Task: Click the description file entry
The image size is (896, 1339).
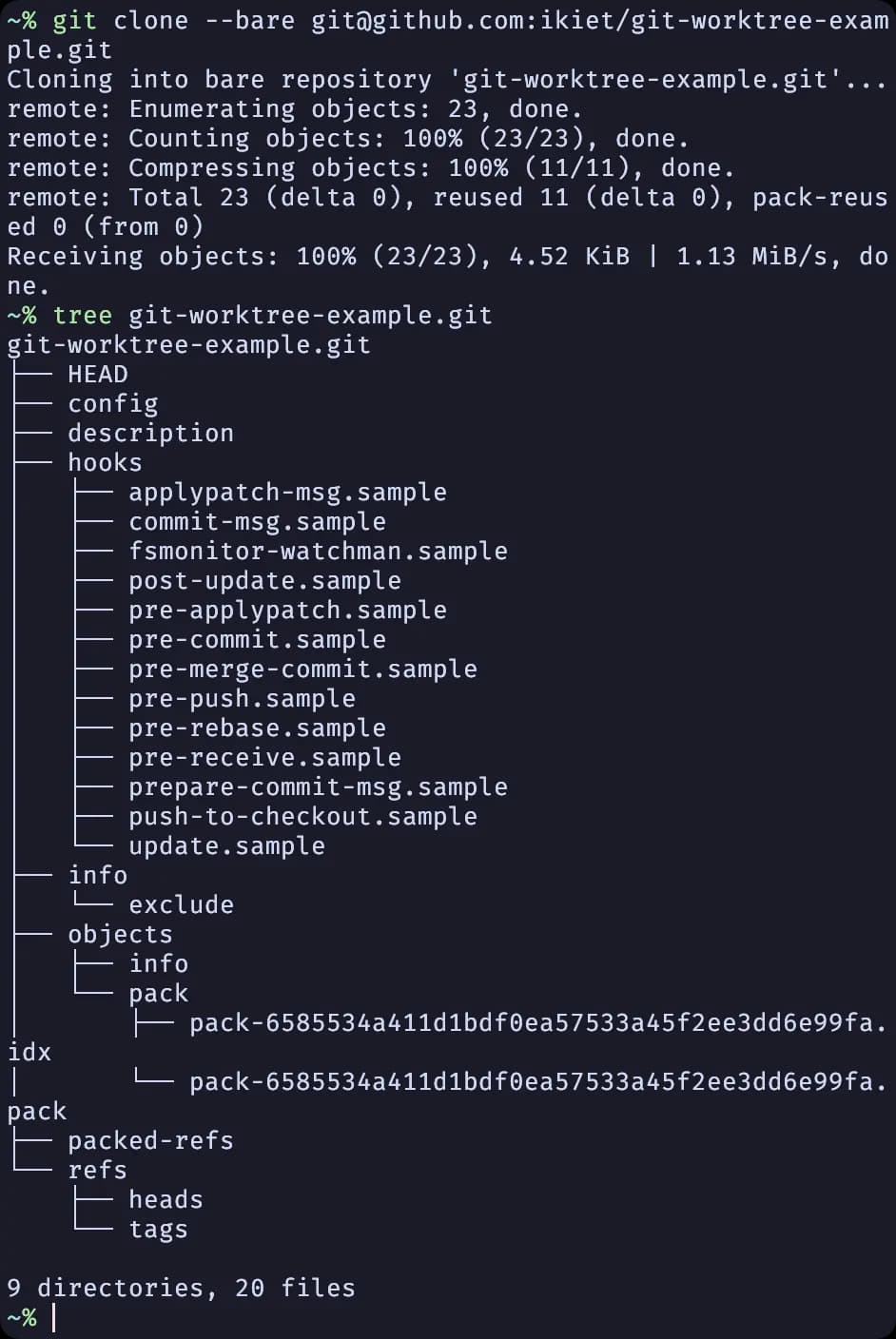Action: point(150,433)
